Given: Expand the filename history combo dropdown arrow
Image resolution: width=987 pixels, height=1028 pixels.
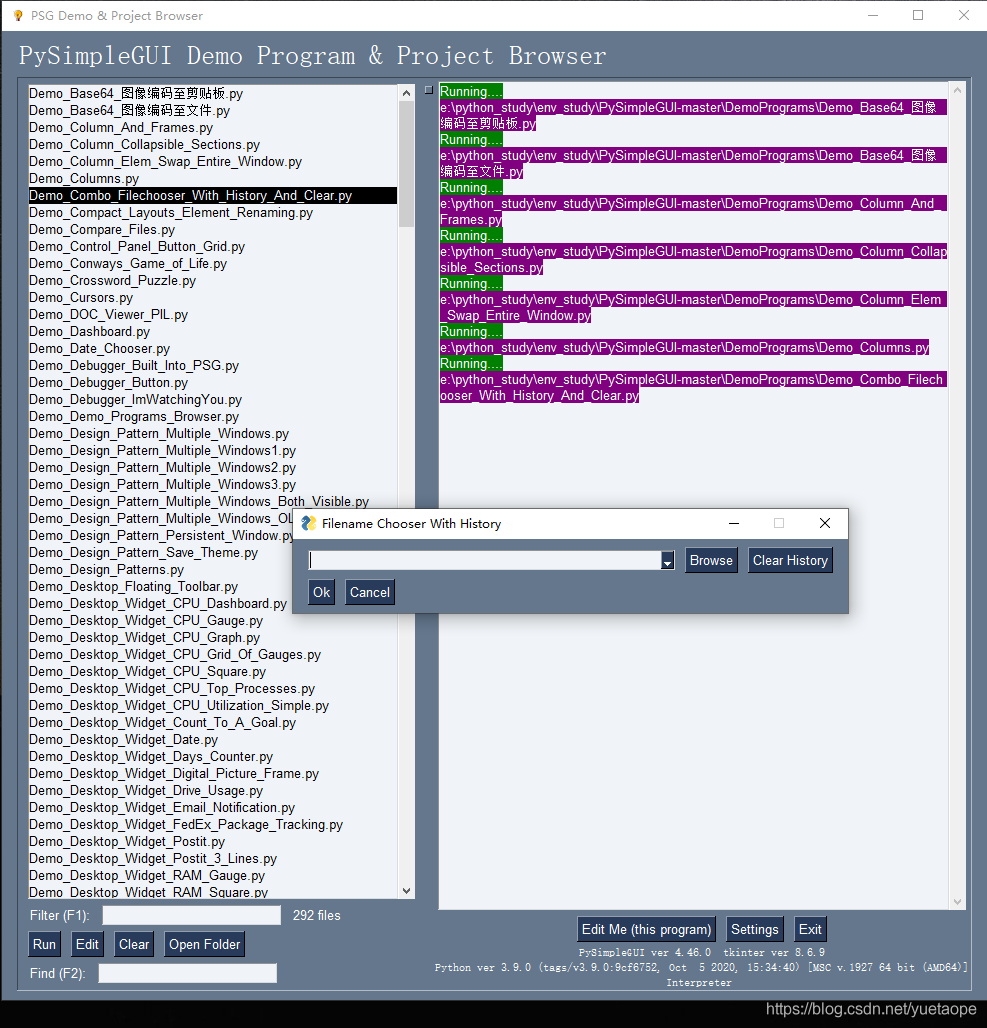Looking at the screenshot, I should 667,561.
